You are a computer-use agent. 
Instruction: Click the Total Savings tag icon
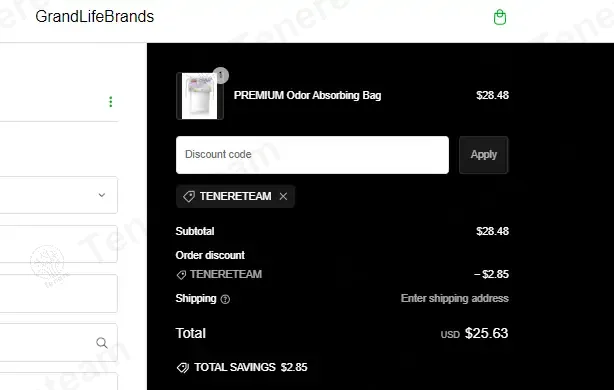tap(182, 368)
